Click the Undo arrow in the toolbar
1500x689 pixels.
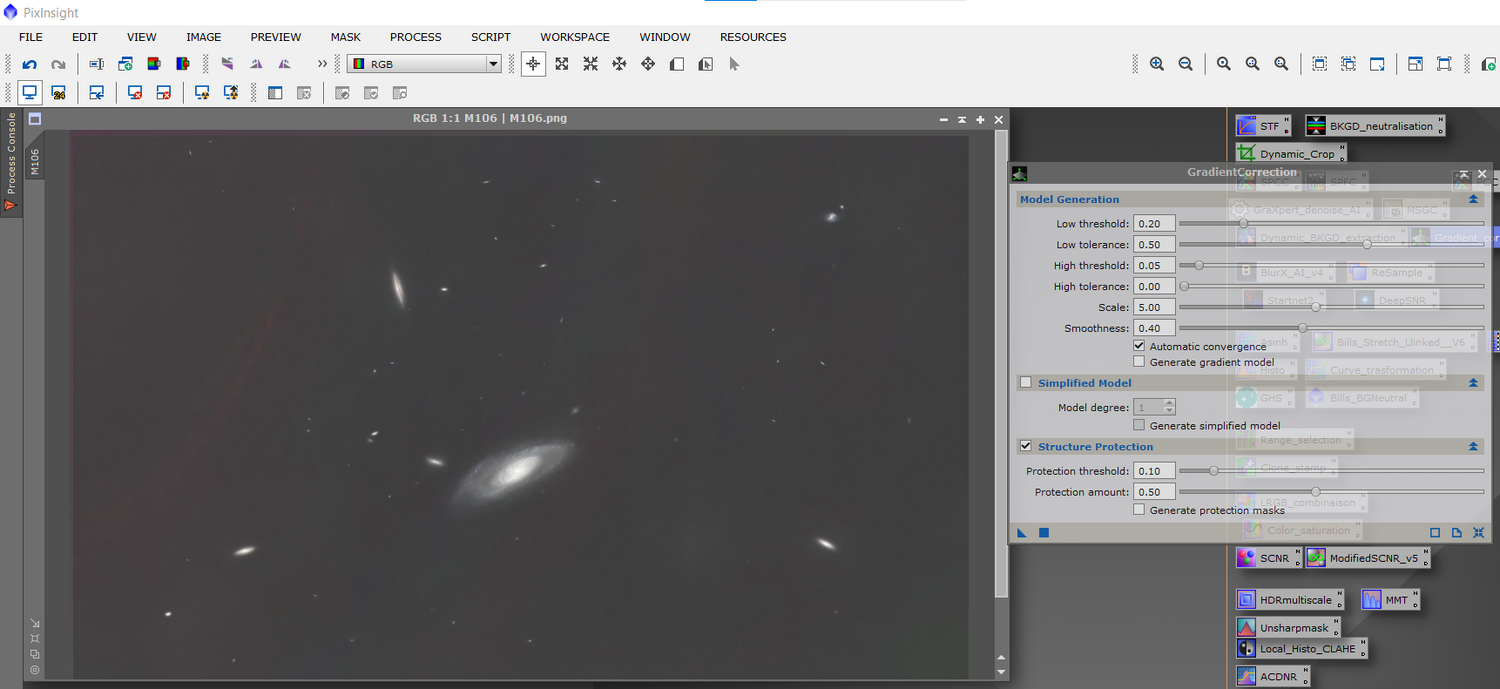click(30, 64)
